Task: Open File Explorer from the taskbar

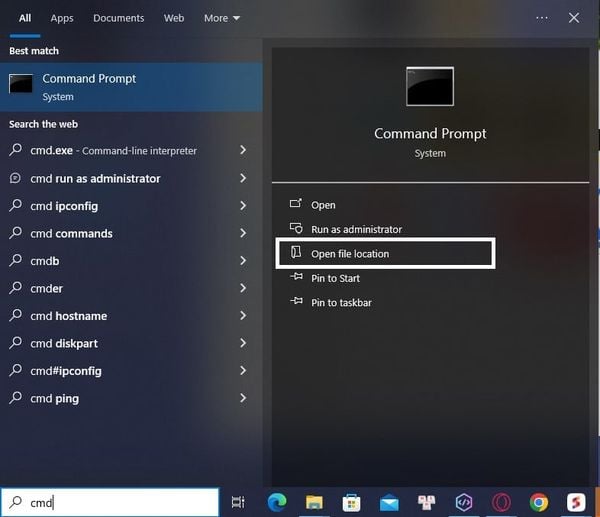Action: [x=314, y=502]
